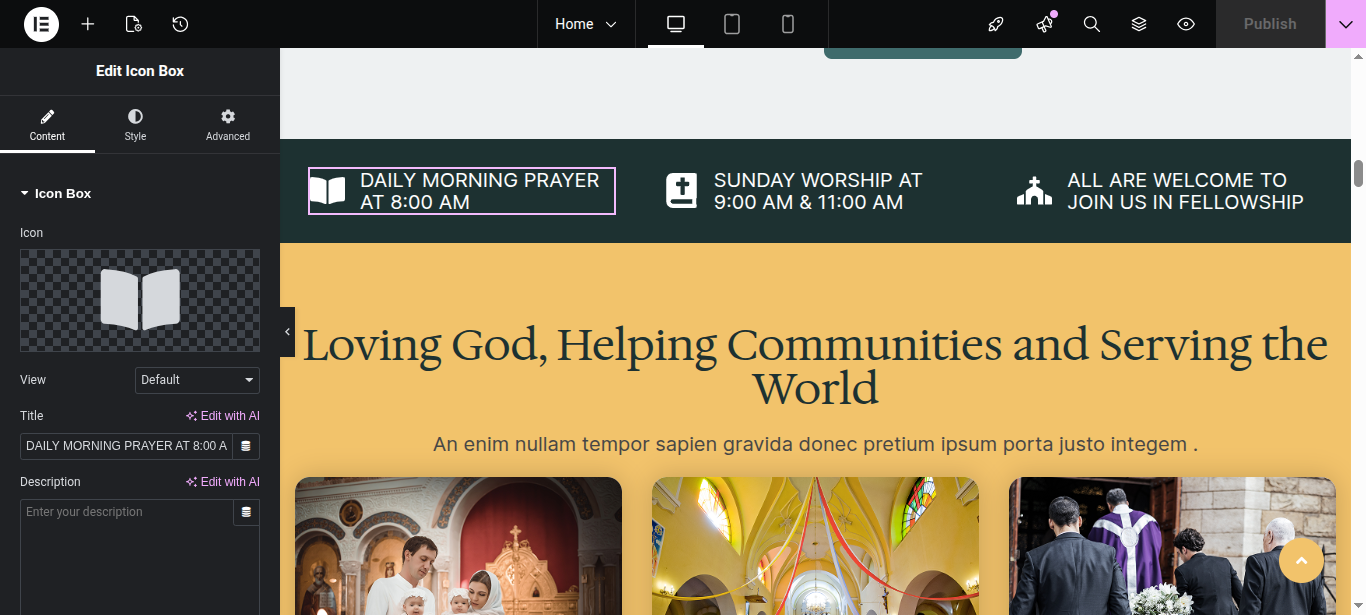Toggle preview mode with the eye icon
The width and height of the screenshot is (1366, 615).
pyautogui.click(x=1186, y=24)
